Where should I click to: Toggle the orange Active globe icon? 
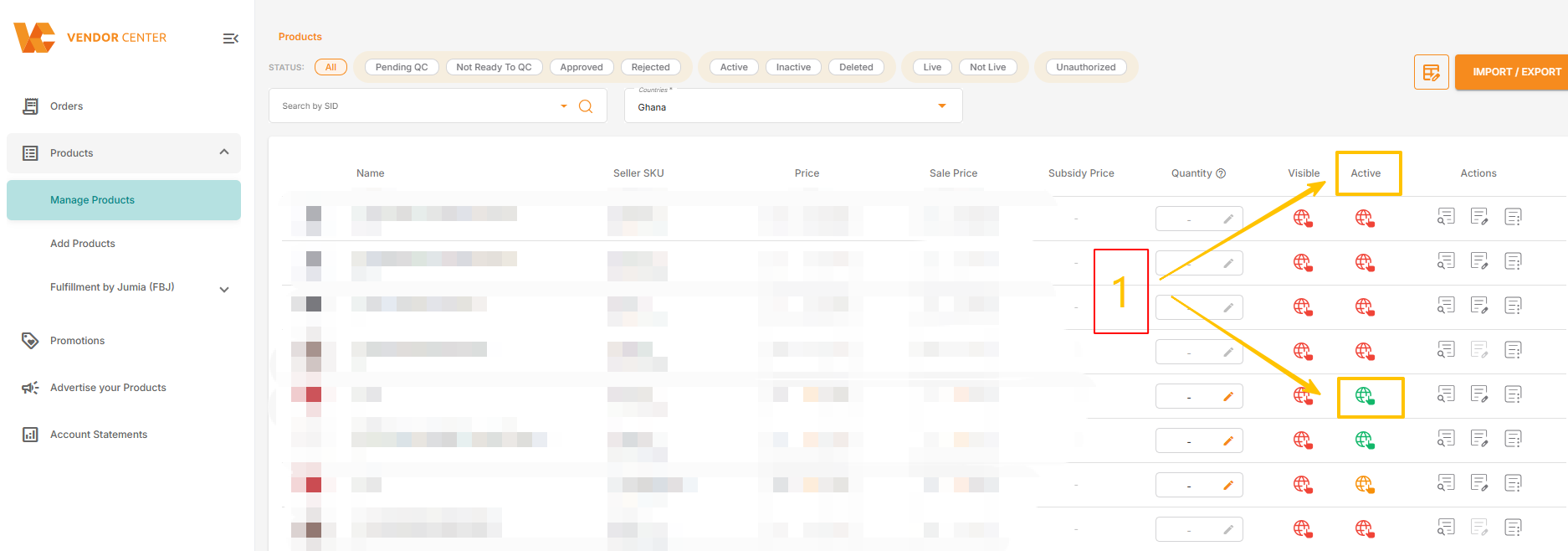click(1364, 484)
